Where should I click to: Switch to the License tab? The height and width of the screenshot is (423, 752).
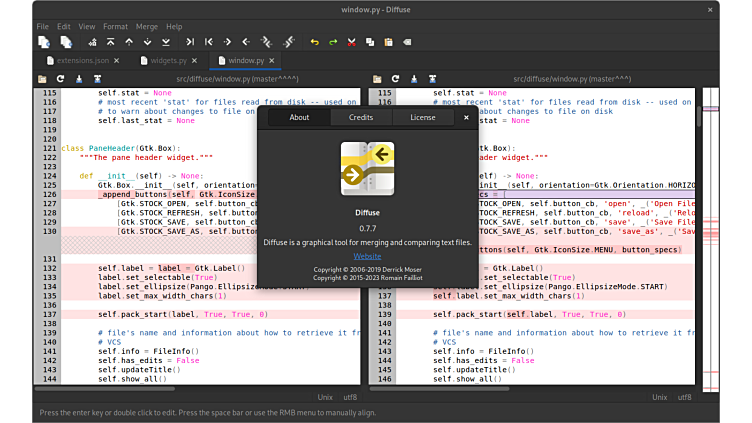[x=422, y=118]
